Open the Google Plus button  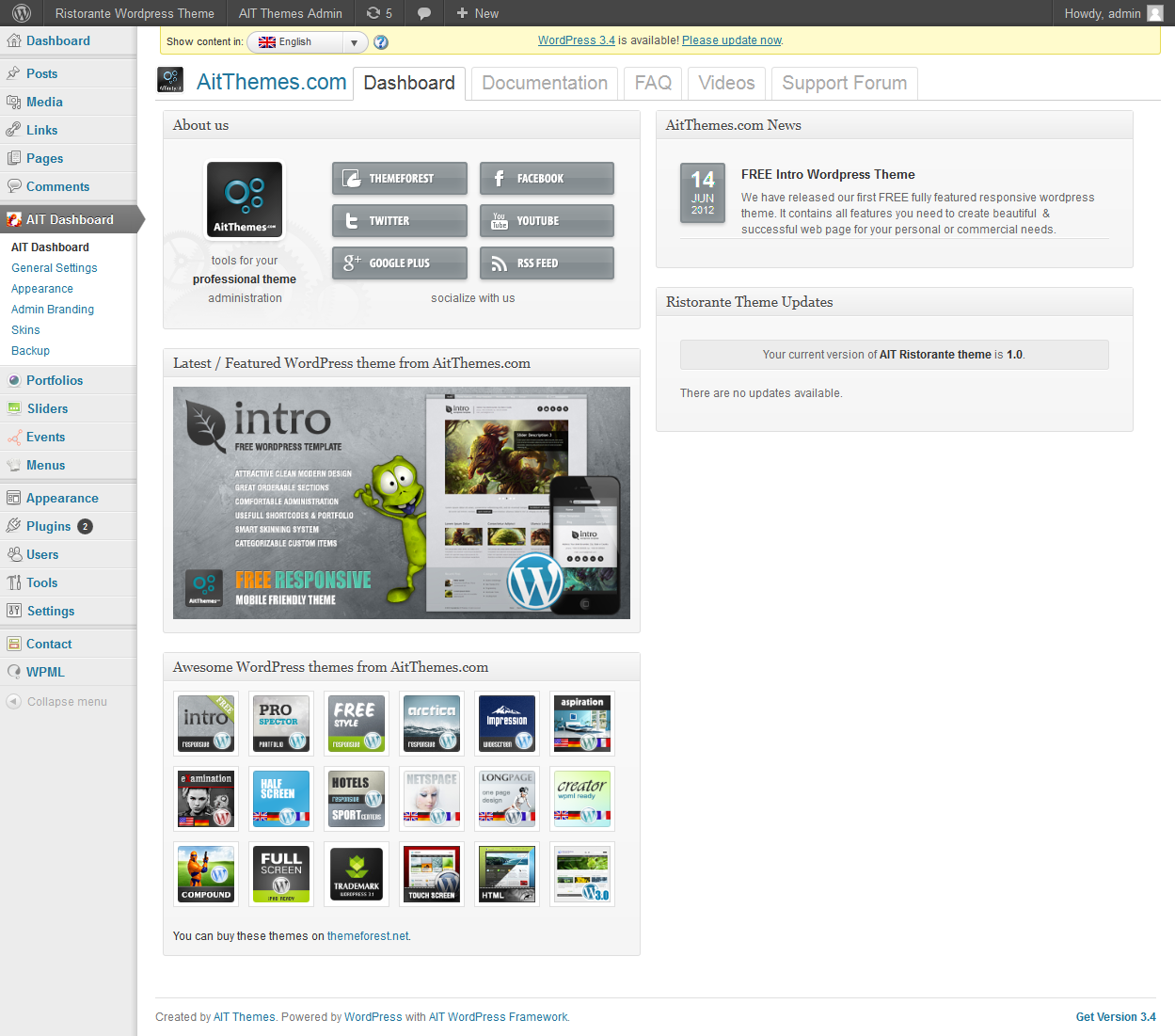(x=399, y=263)
